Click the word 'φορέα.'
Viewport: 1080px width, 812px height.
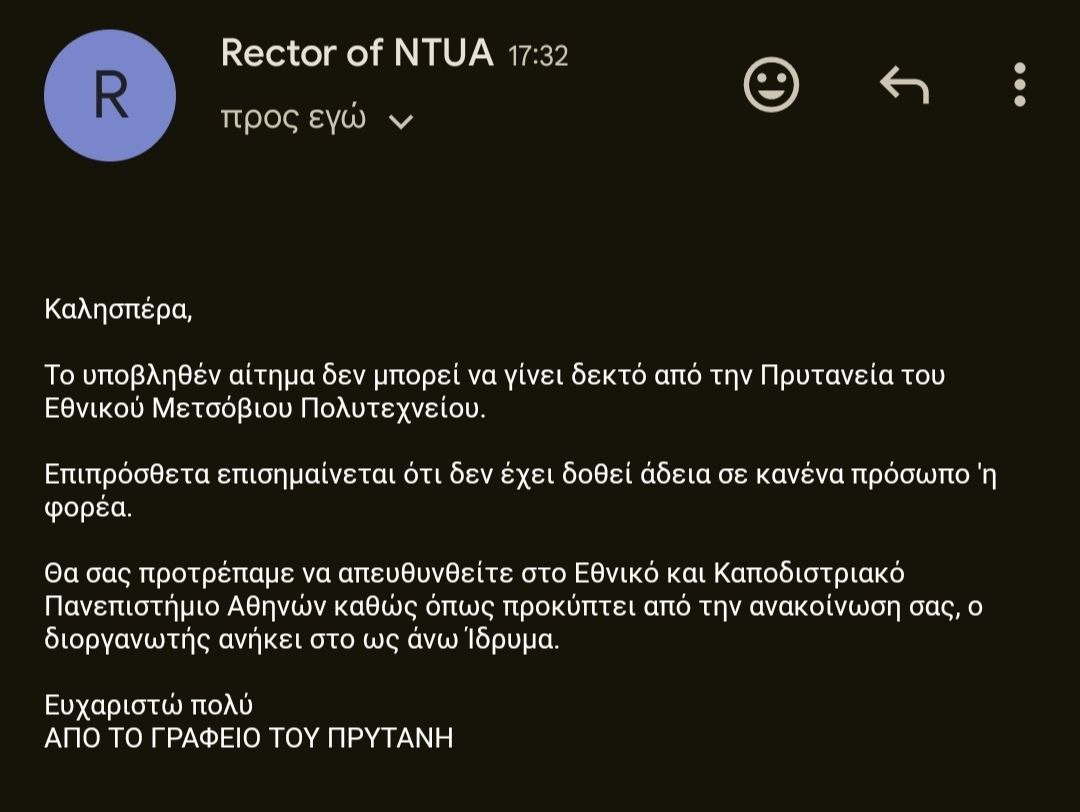[x=88, y=509]
